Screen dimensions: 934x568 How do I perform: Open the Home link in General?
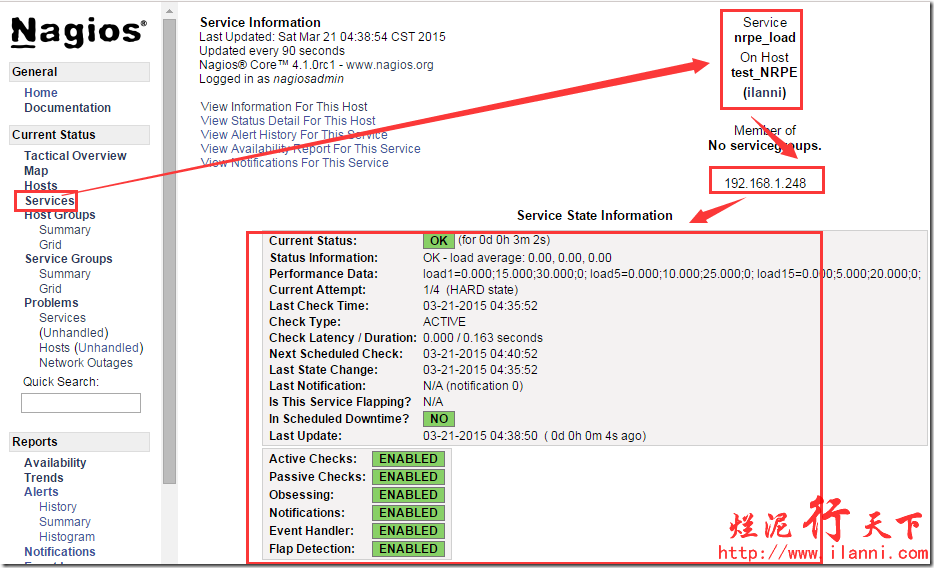click(x=41, y=93)
